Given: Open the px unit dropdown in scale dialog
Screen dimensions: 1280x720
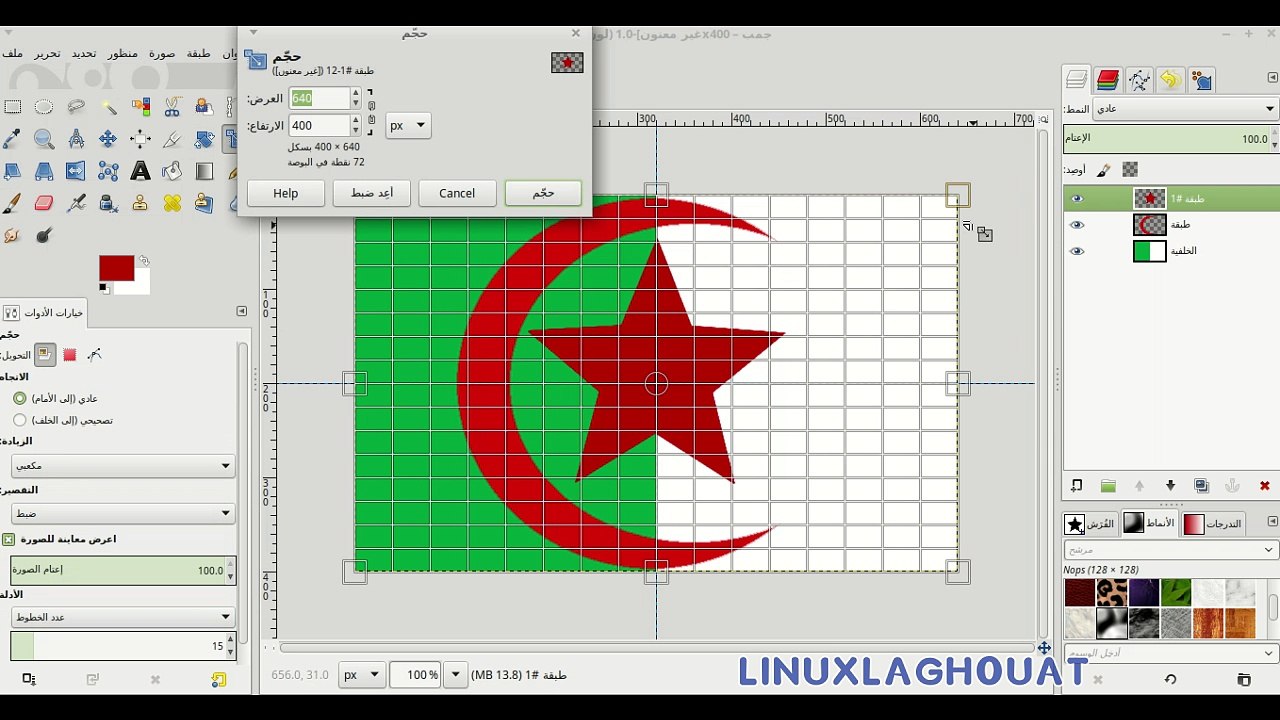Looking at the screenshot, I should (x=408, y=126).
